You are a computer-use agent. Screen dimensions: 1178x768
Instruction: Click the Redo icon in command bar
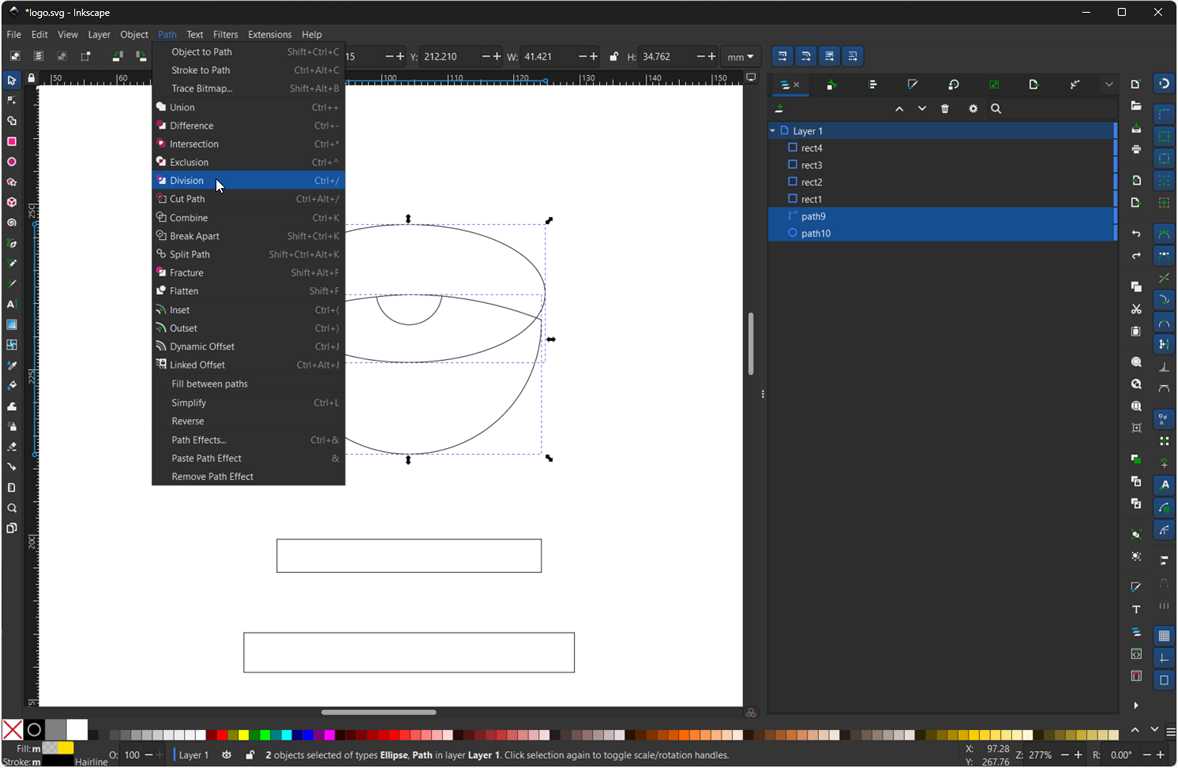(1136, 255)
